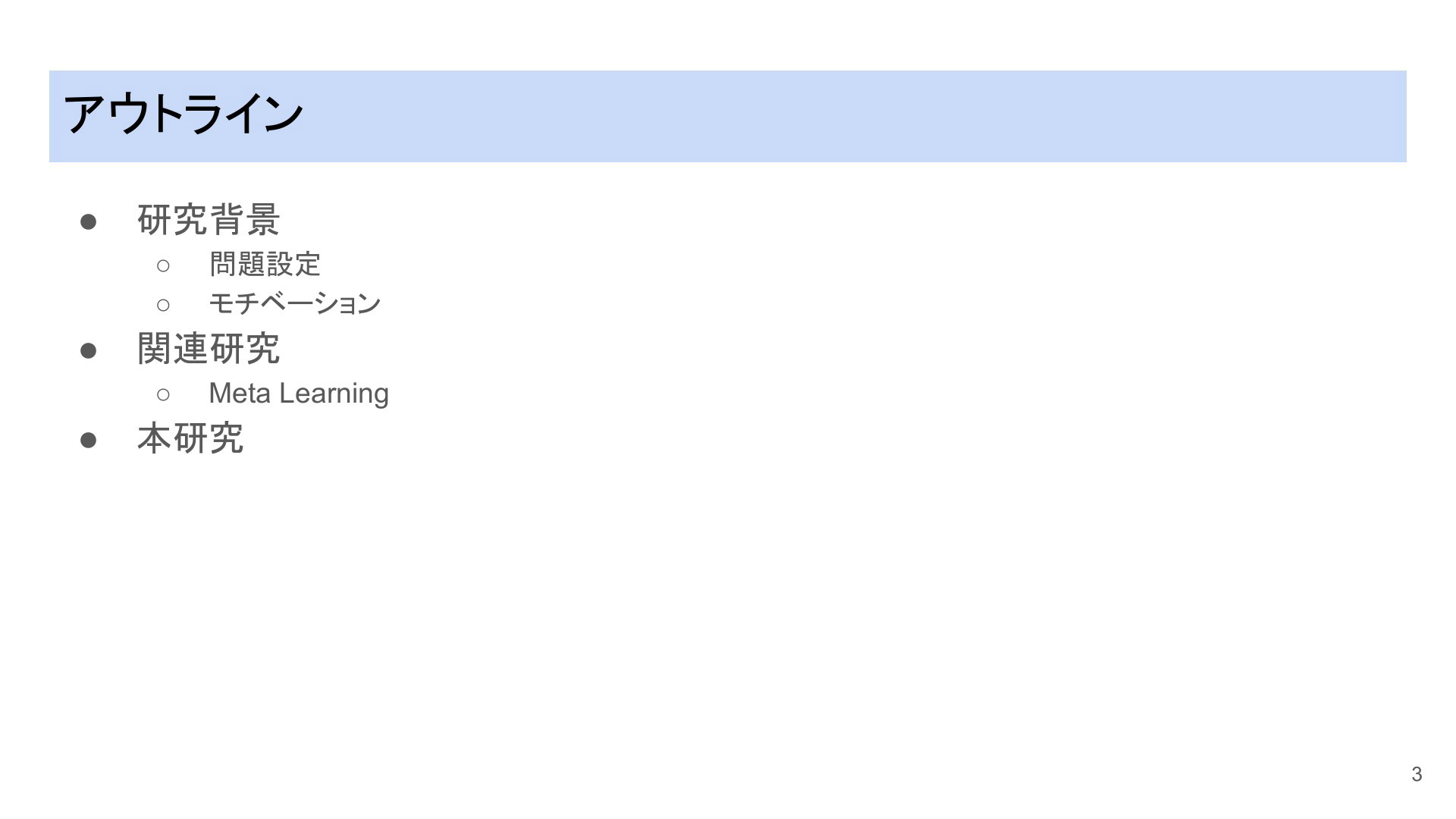Click the solid bullet before 関連研究
This screenshot has width=1456, height=819.
[88, 350]
